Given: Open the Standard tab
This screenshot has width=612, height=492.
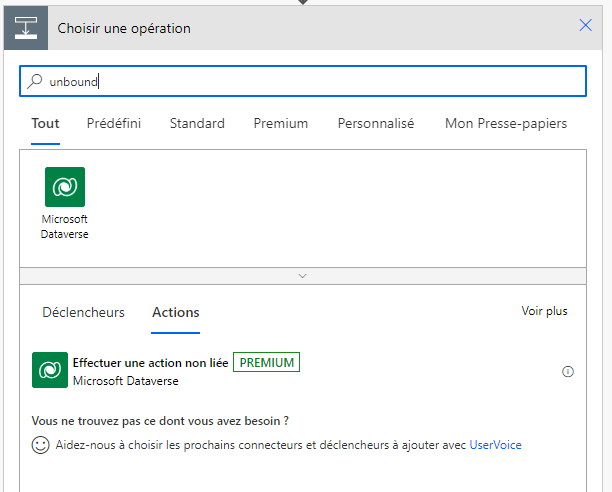Looking at the screenshot, I should [x=197, y=124].
